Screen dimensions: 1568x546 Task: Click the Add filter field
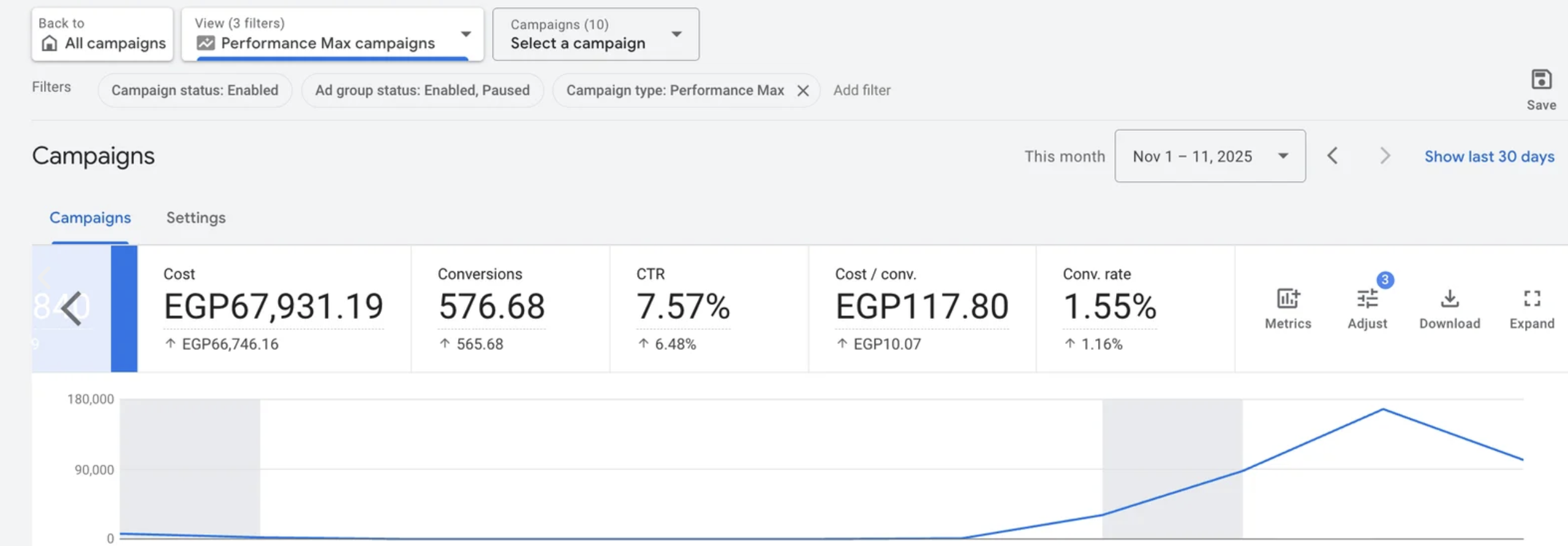click(862, 91)
